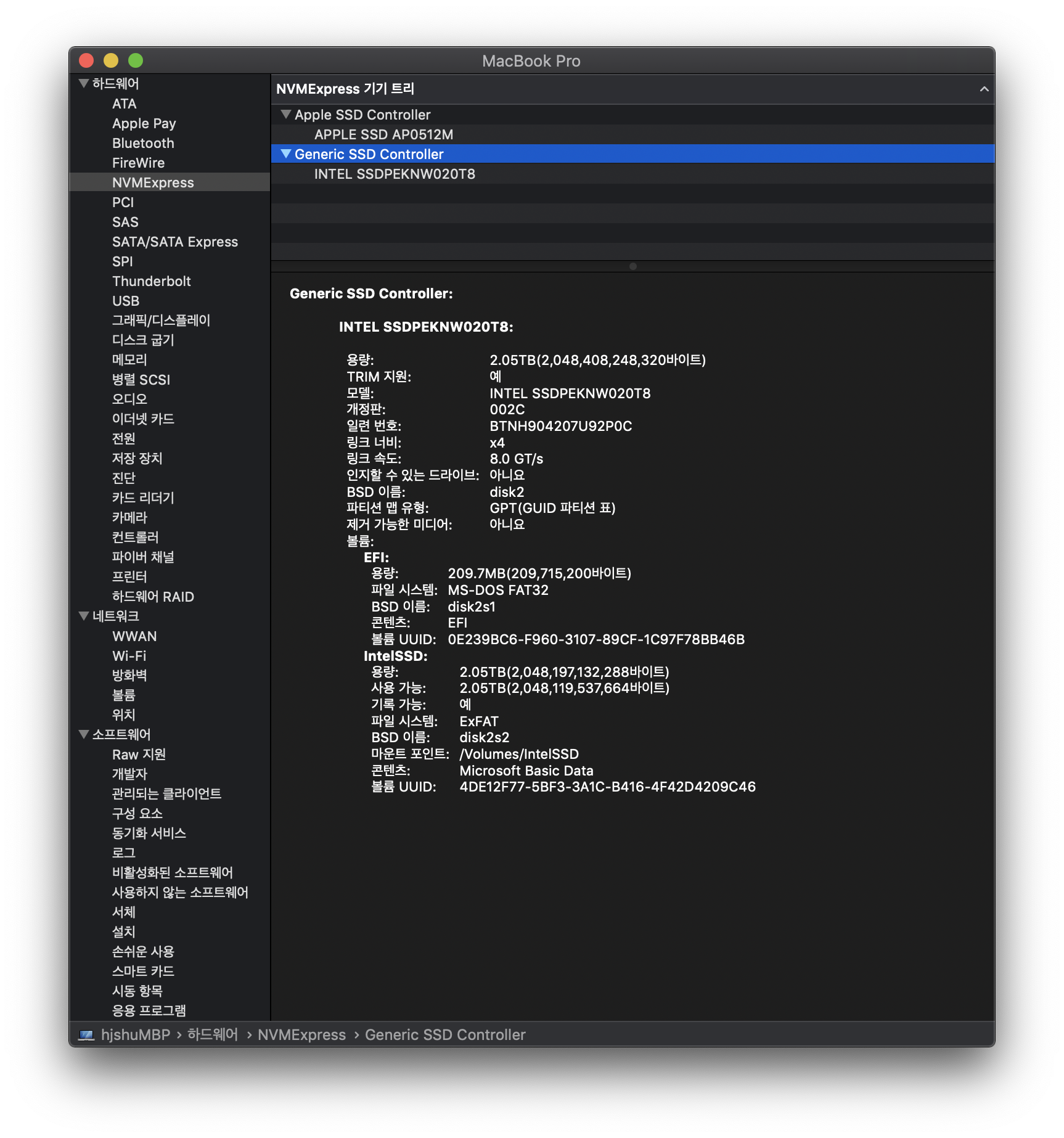Select APPLE SSD AP0512M device row
Image resolution: width=1064 pixels, height=1138 pixels.
pyautogui.click(x=632, y=134)
